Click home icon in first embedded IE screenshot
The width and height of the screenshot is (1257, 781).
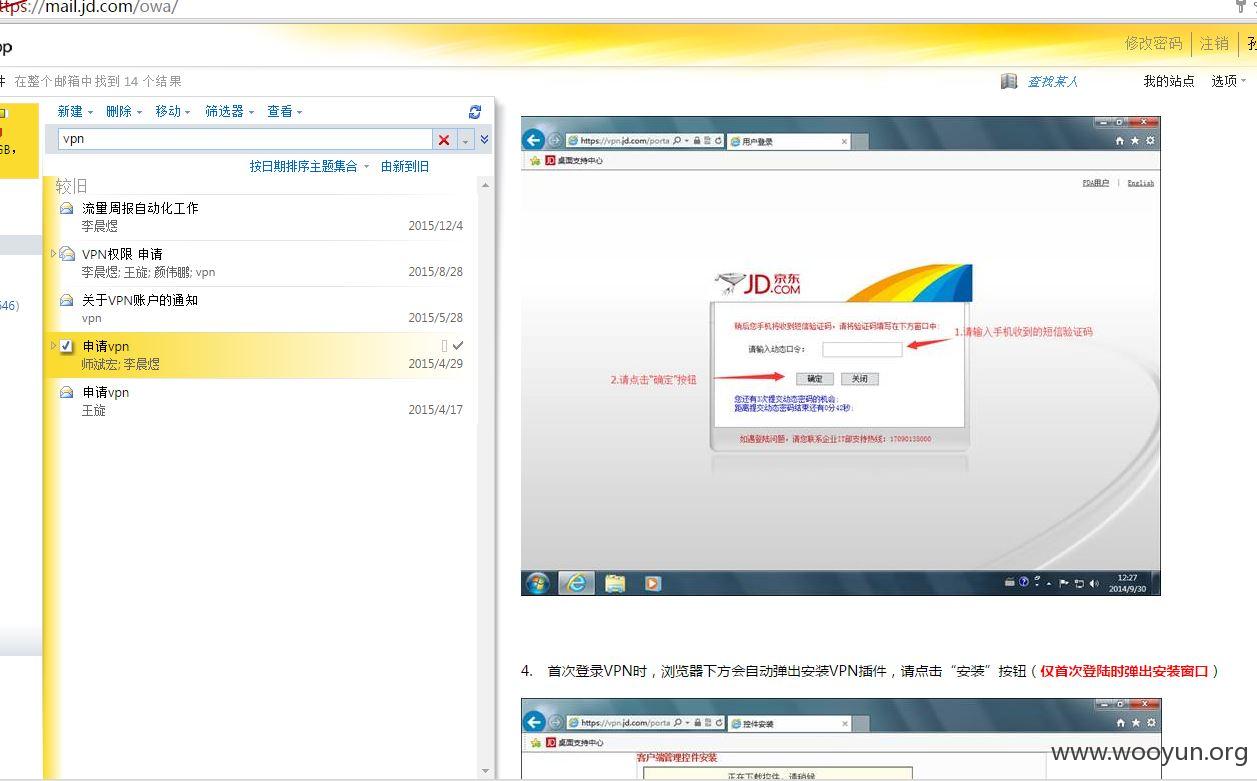pos(1120,141)
